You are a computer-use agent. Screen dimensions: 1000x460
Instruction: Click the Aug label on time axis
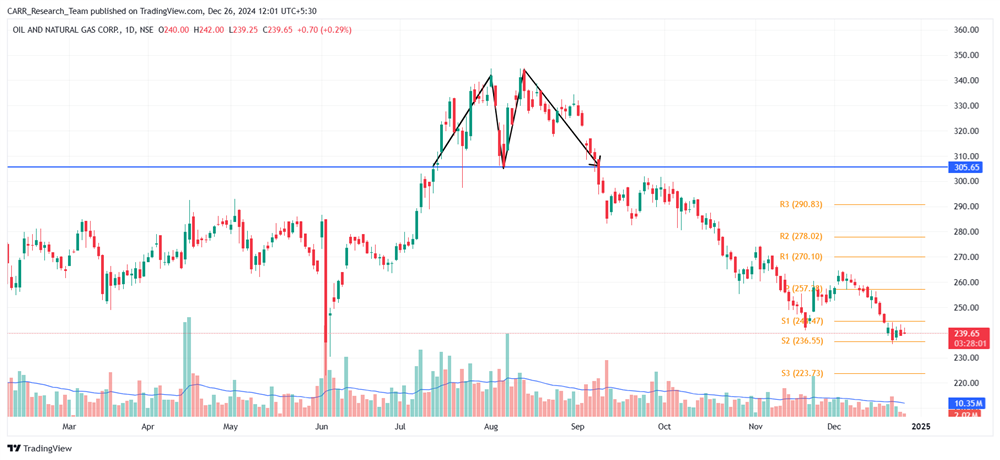[491, 426]
